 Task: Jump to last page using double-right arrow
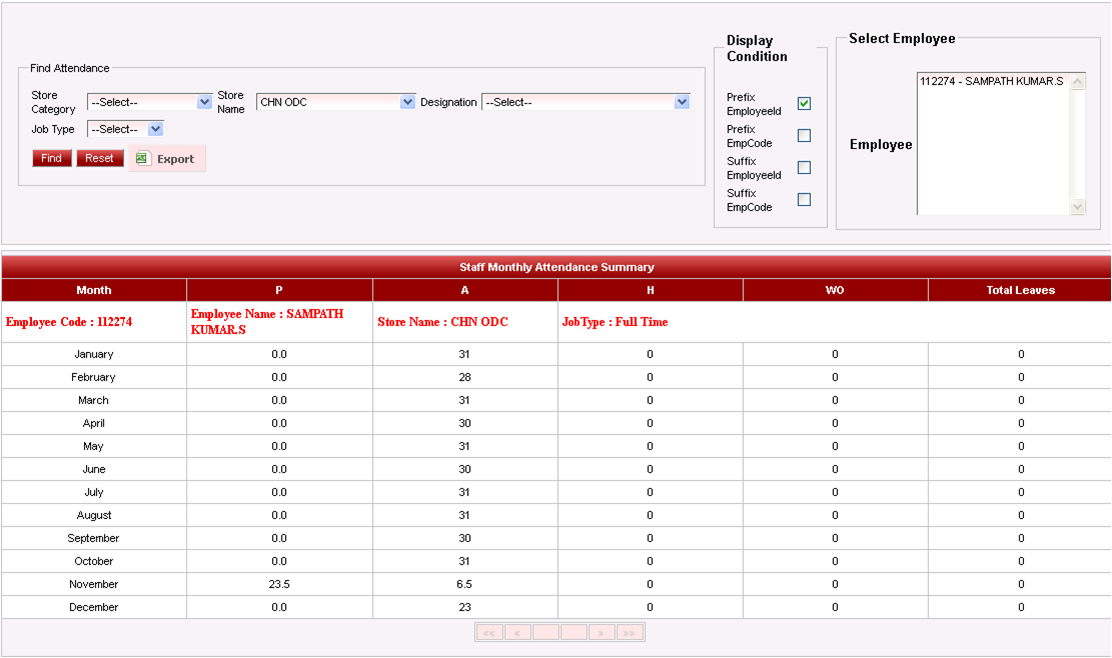(629, 632)
